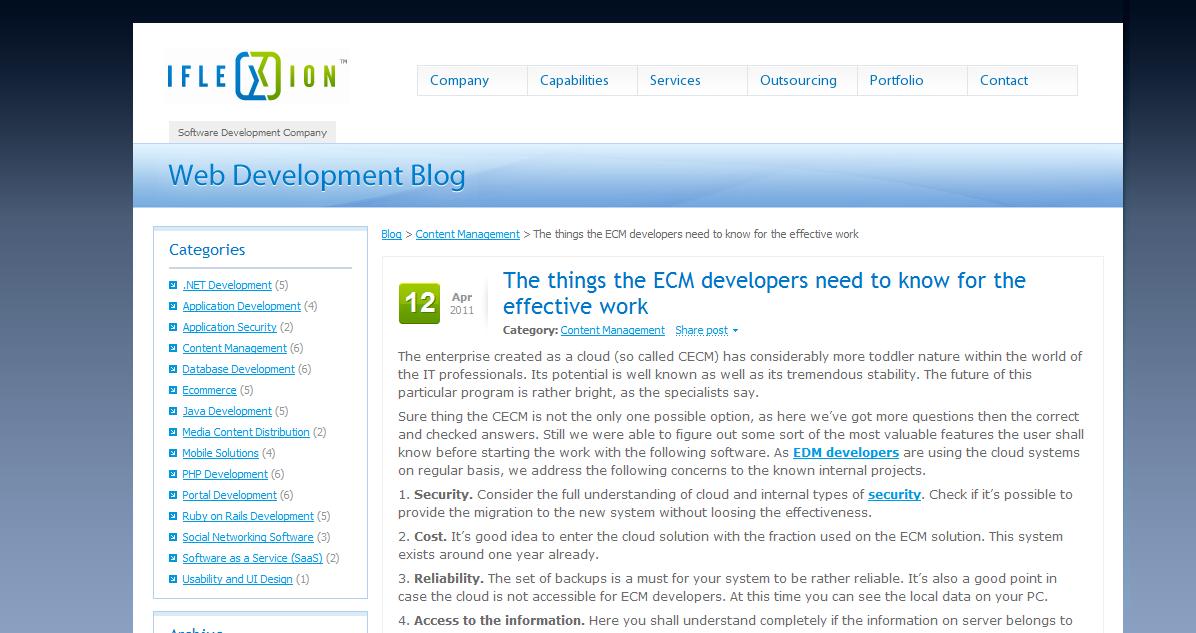1196x633 pixels.
Task: Click bullet icon beside Application Security
Action: coord(173,327)
